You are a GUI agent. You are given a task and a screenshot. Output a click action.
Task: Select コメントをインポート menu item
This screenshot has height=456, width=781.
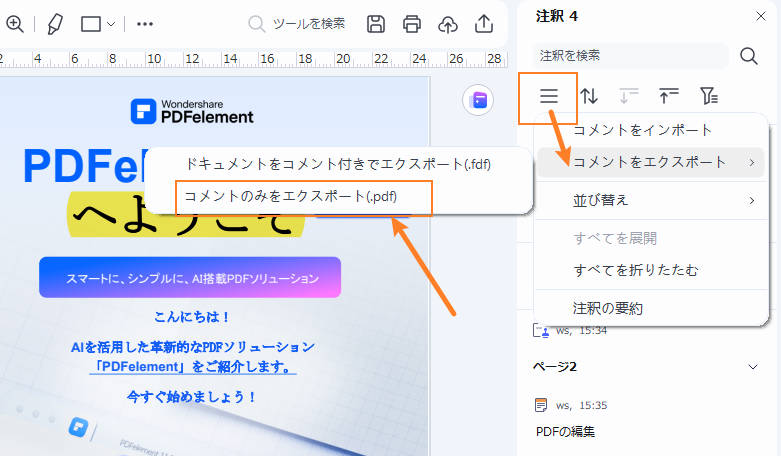(x=651, y=130)
